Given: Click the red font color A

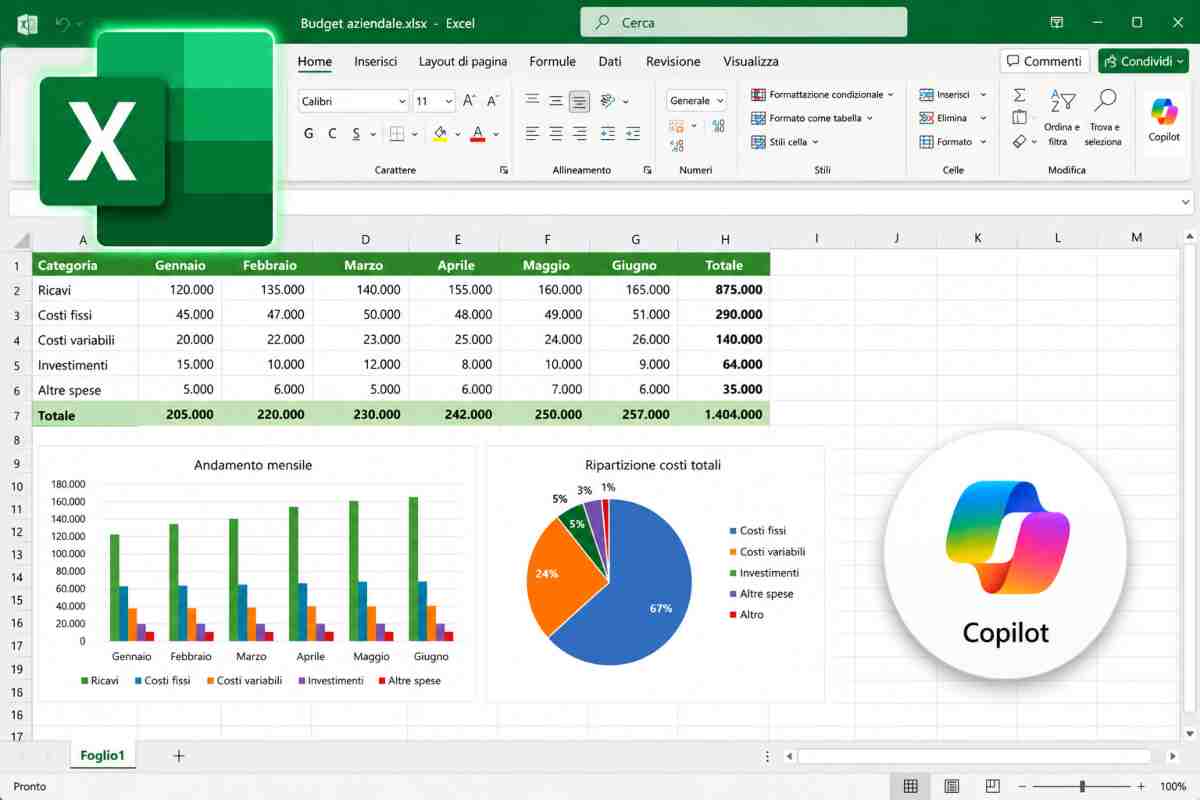Looking at the screenshot, I should [x=478, y=133].
